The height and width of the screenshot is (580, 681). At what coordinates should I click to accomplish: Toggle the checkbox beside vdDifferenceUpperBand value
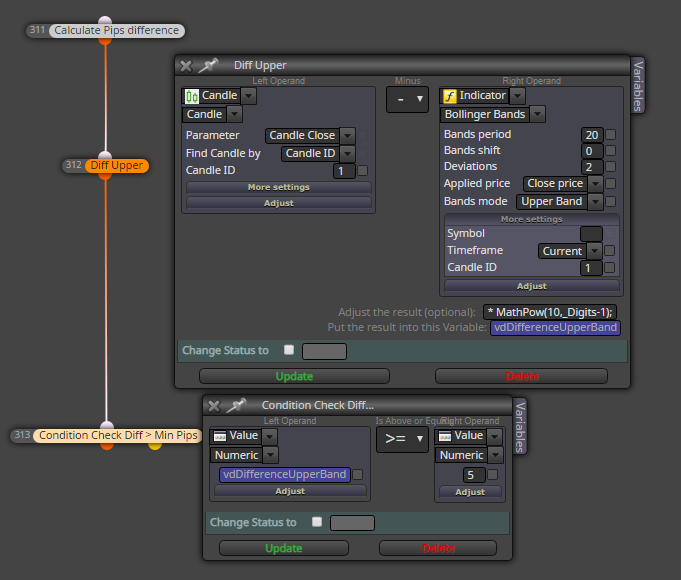click(358, 474)
